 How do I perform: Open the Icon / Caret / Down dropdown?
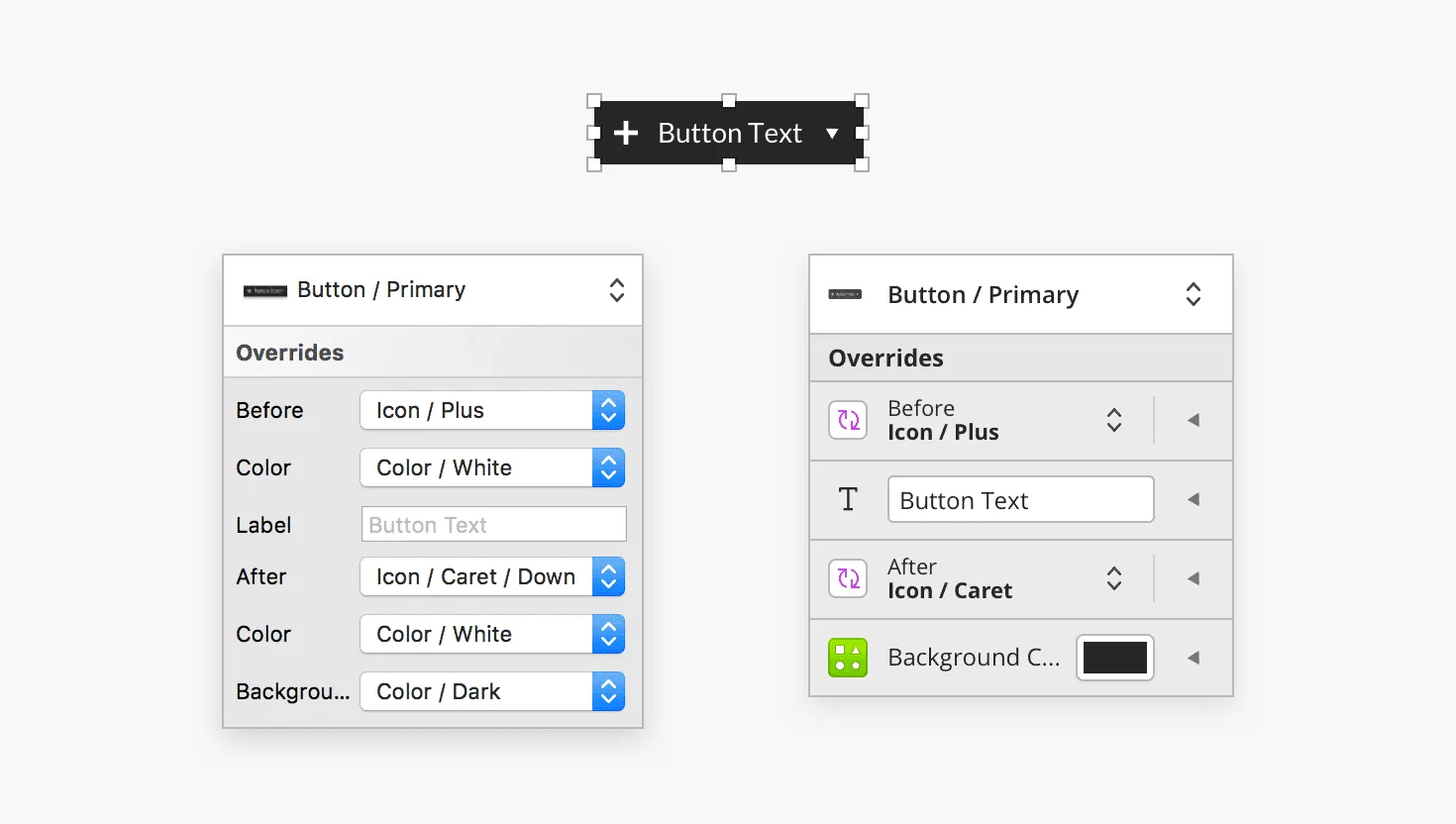[x=492, y=576]
